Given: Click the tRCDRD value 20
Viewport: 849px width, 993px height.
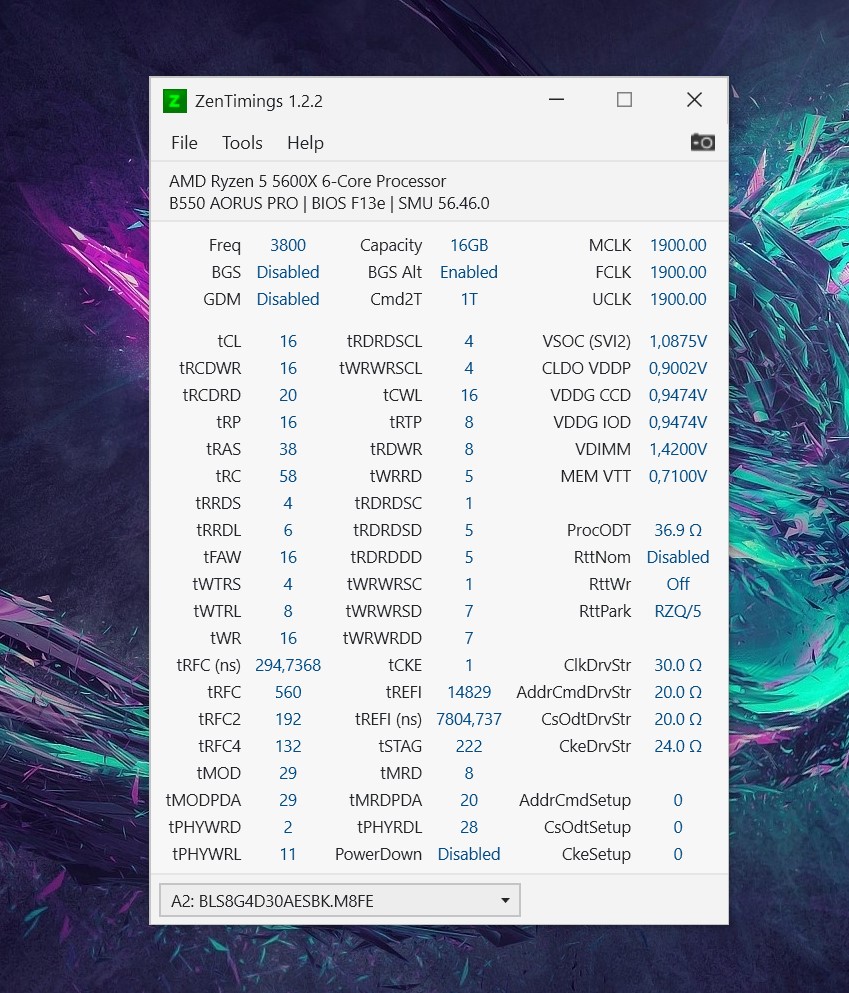Looking at the screenshot, I should pyautogui.click(x=288, y=395).
